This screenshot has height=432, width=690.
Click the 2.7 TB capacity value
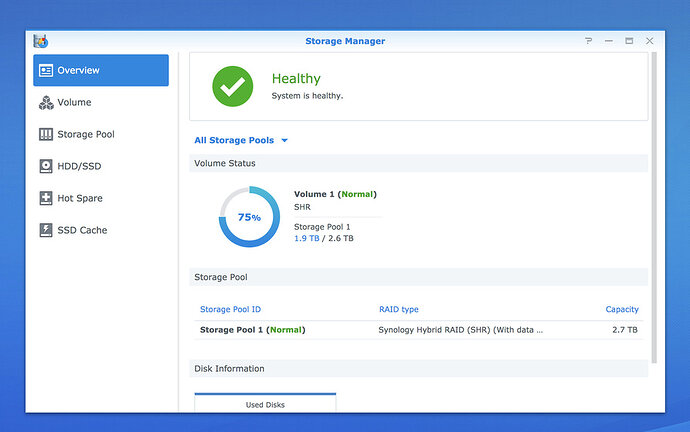click(625, 330)
